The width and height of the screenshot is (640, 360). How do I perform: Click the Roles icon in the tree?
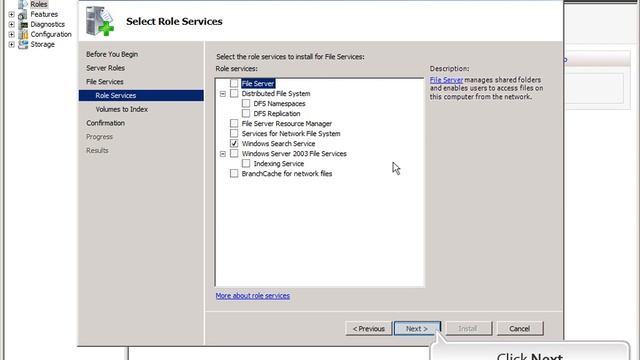click(23, 4)
